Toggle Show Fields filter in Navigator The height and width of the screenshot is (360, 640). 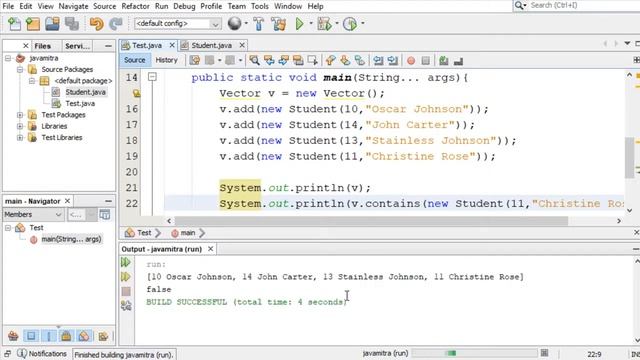click(31, 336)
